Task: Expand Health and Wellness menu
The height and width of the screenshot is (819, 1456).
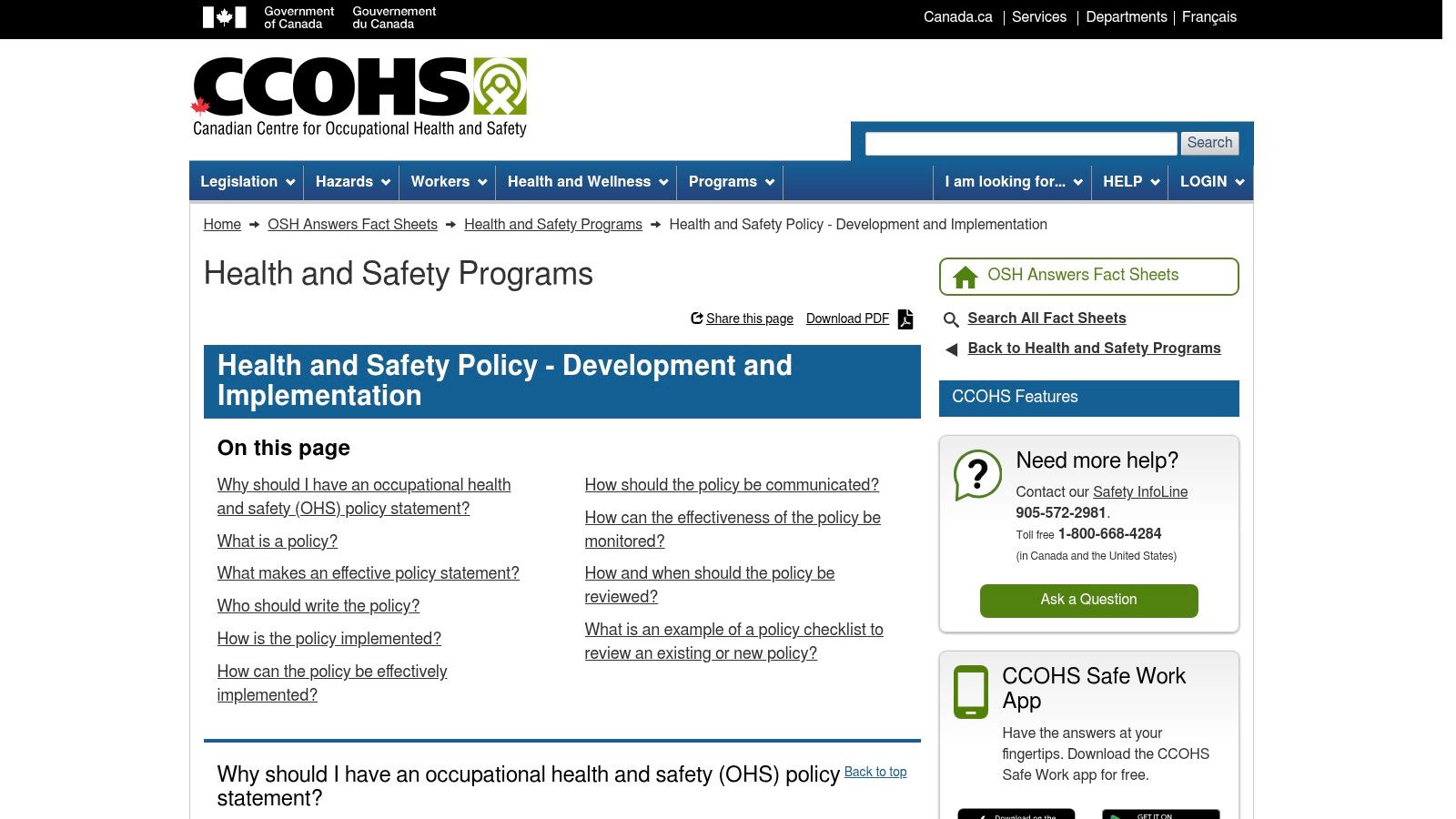Action: coord(587,182)
